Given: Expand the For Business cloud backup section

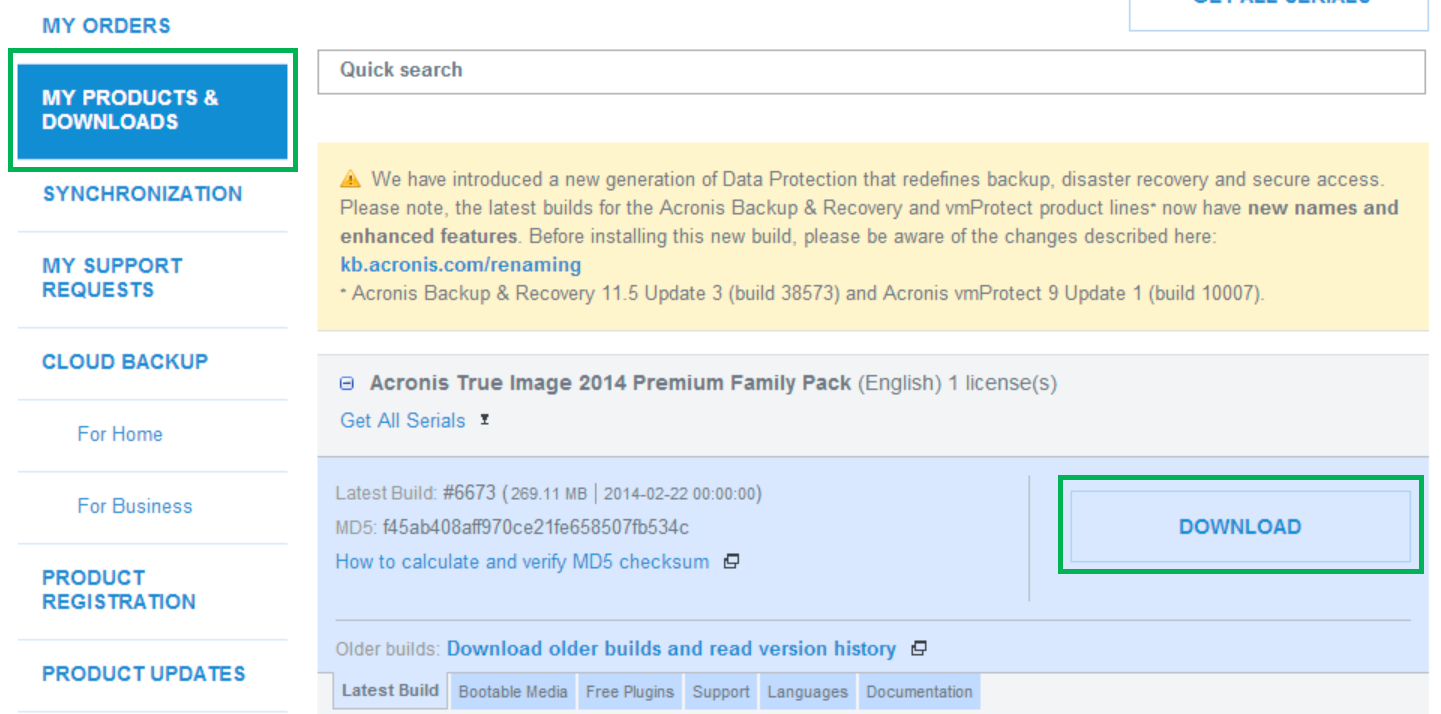Looking at the screenshot, I should [x=133, y=505].
